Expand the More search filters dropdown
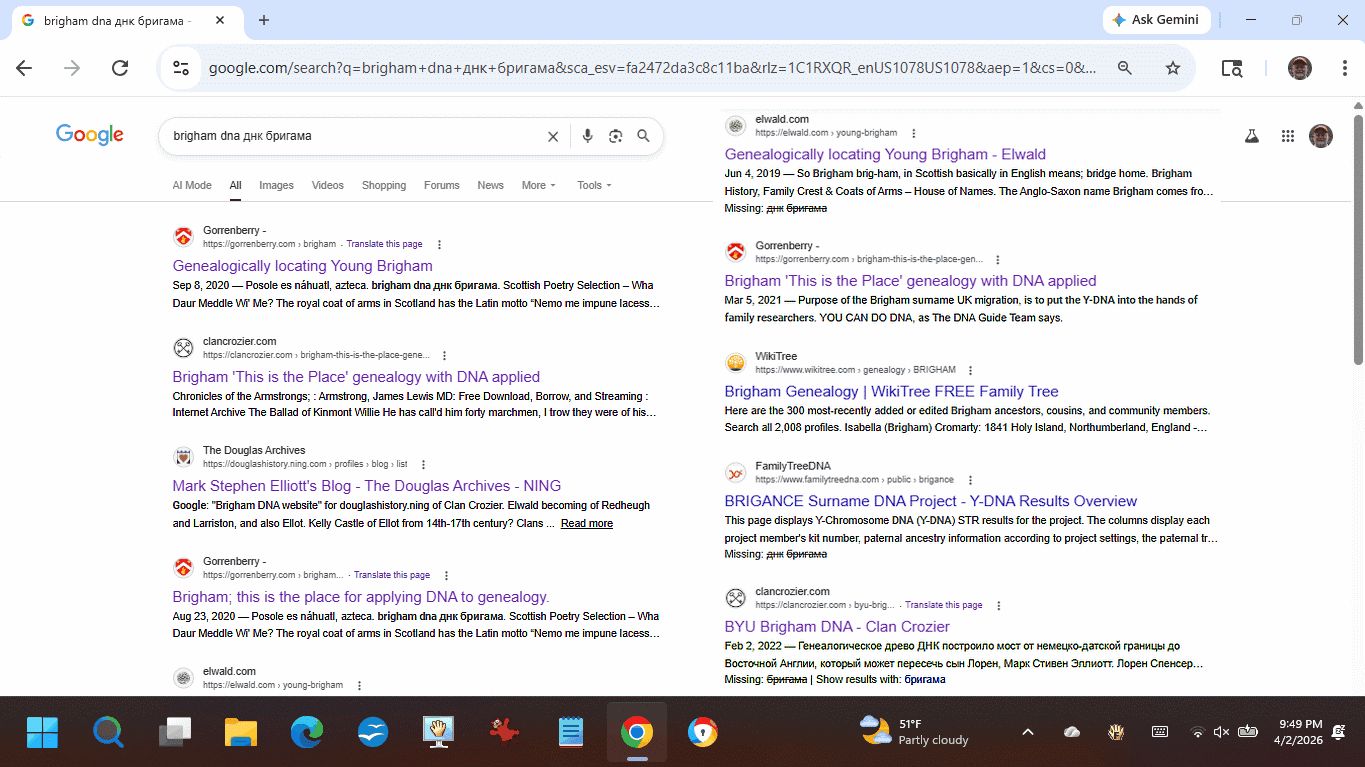The width and height of the screenshot is (1365, 767). [x=538, y=185]
